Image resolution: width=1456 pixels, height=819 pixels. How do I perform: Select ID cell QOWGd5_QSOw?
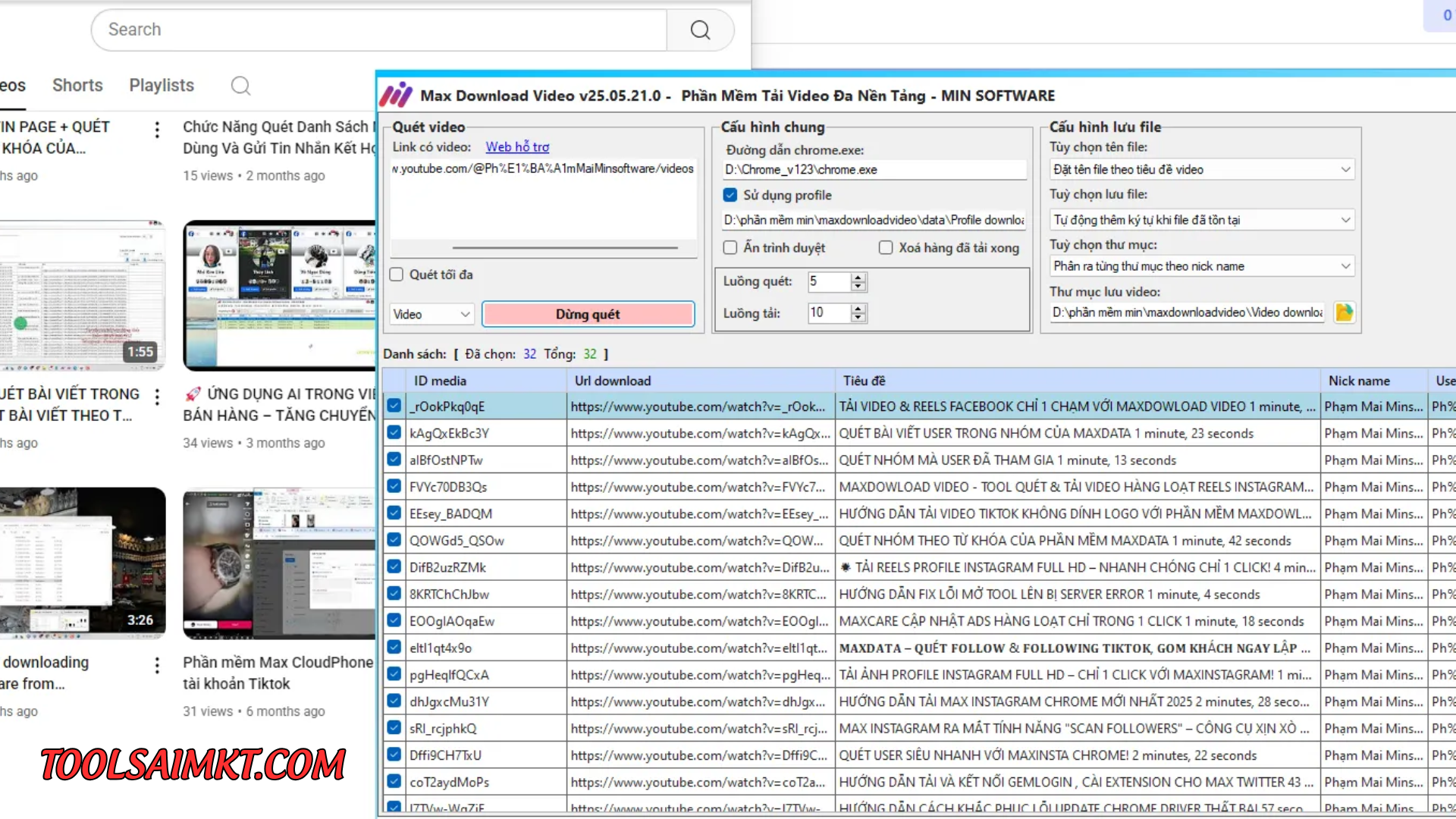(x=485, y=541)
